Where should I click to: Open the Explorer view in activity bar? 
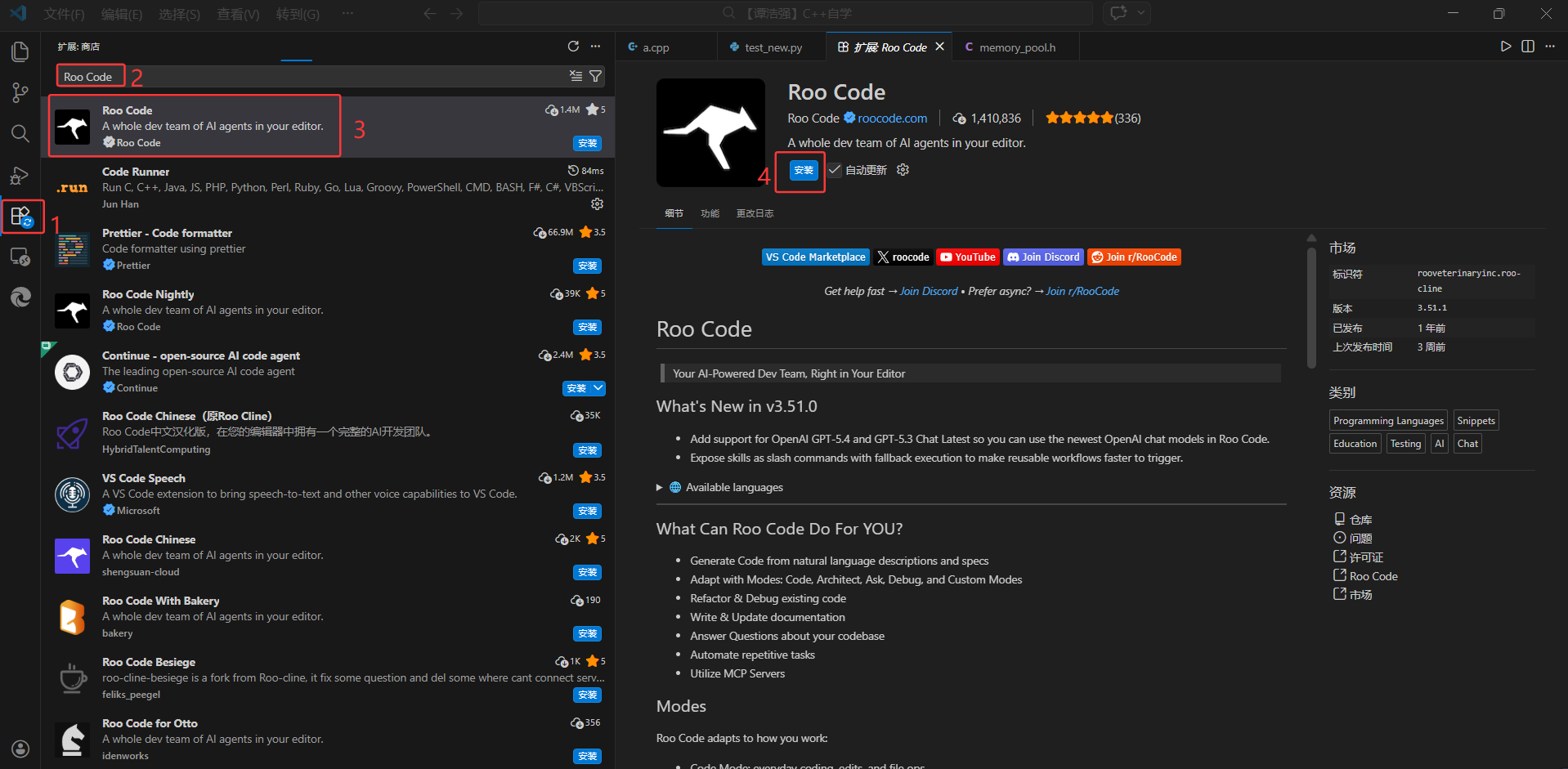[20, 51]
